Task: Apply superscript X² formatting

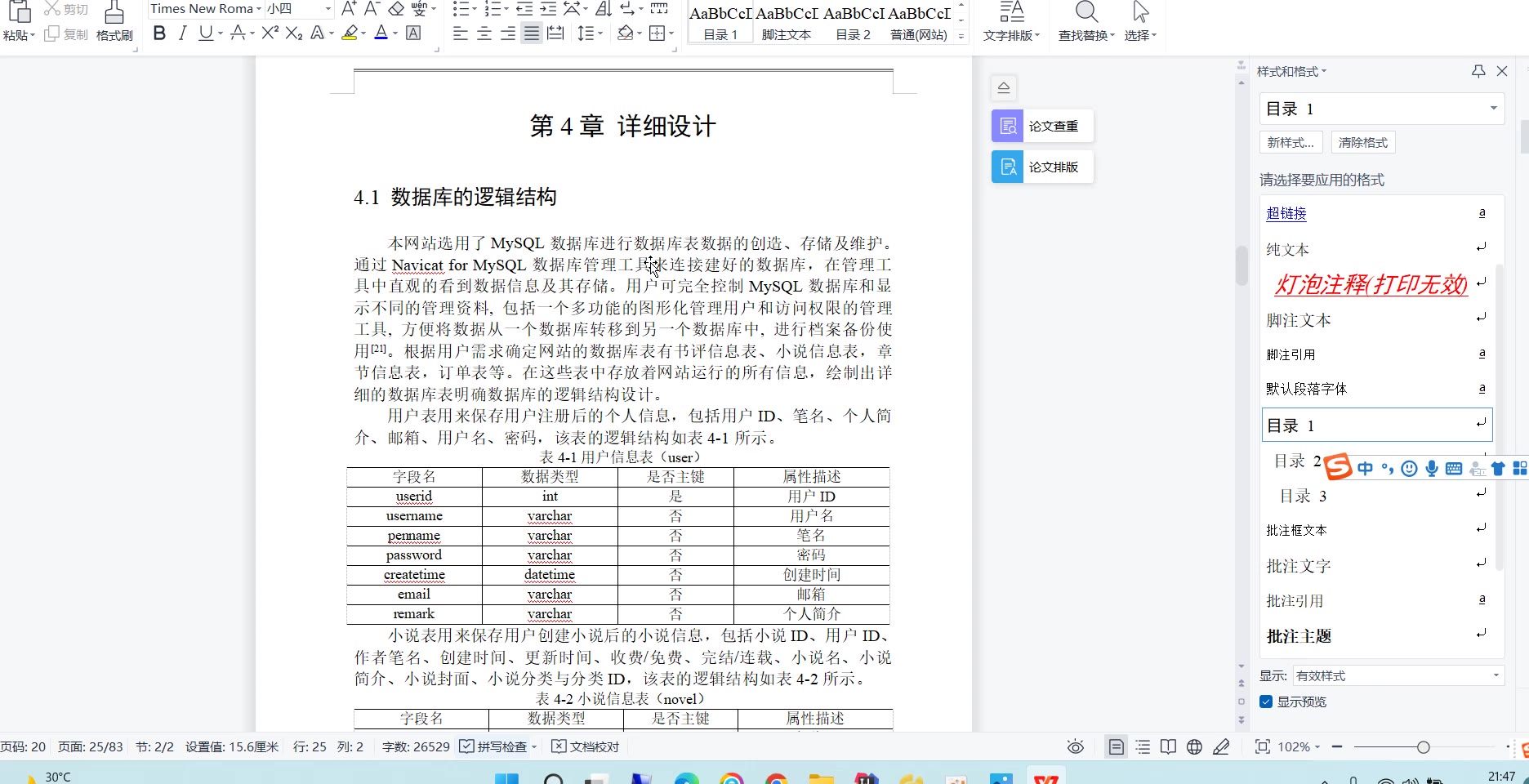Action: click(x=270, y=33)
